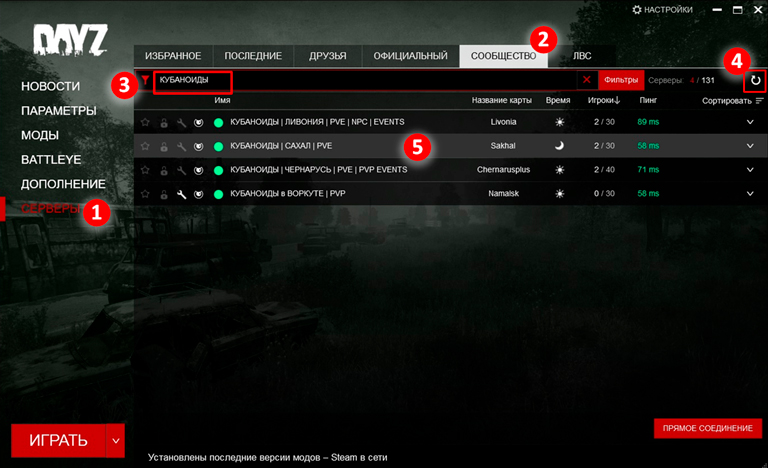
Task: Select server КУБАНОИДЫ | САХАЛ | PVE
Action: (281, 146)
